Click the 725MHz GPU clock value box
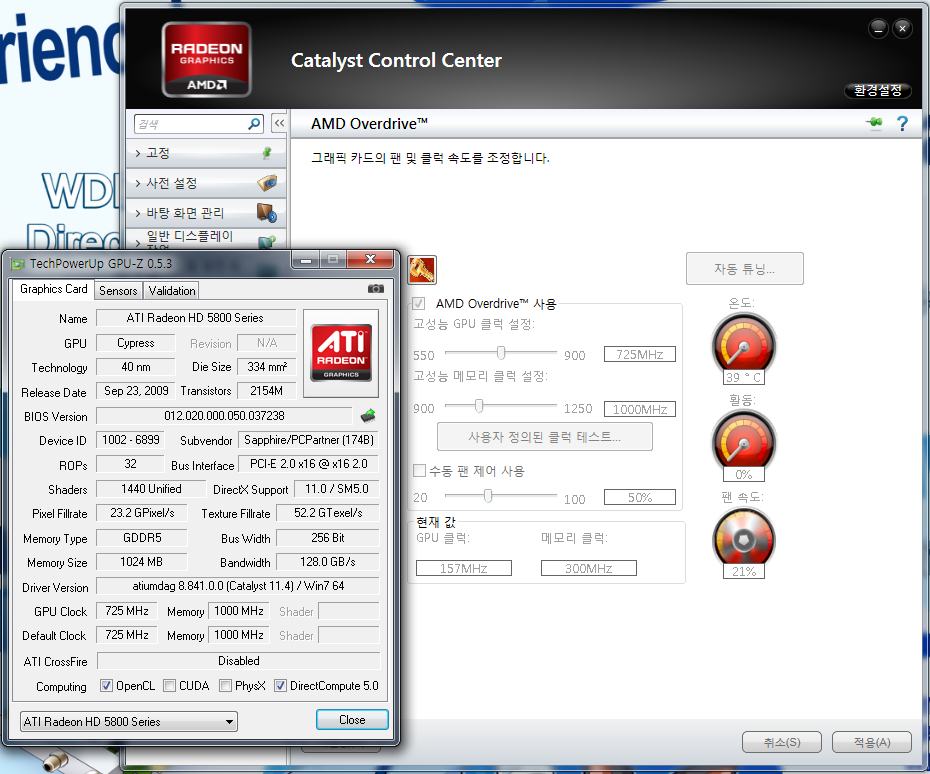 click(639, 354)
